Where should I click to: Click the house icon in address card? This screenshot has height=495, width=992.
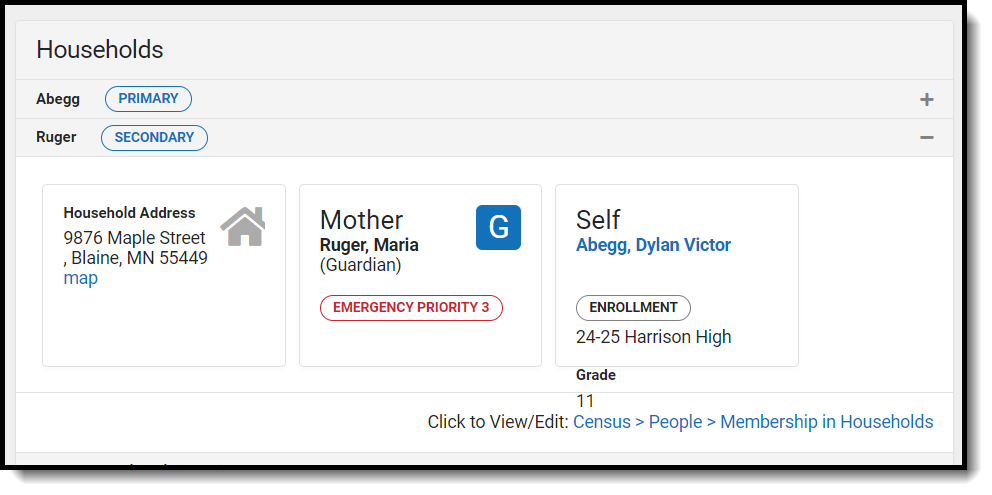click(242, 226)
